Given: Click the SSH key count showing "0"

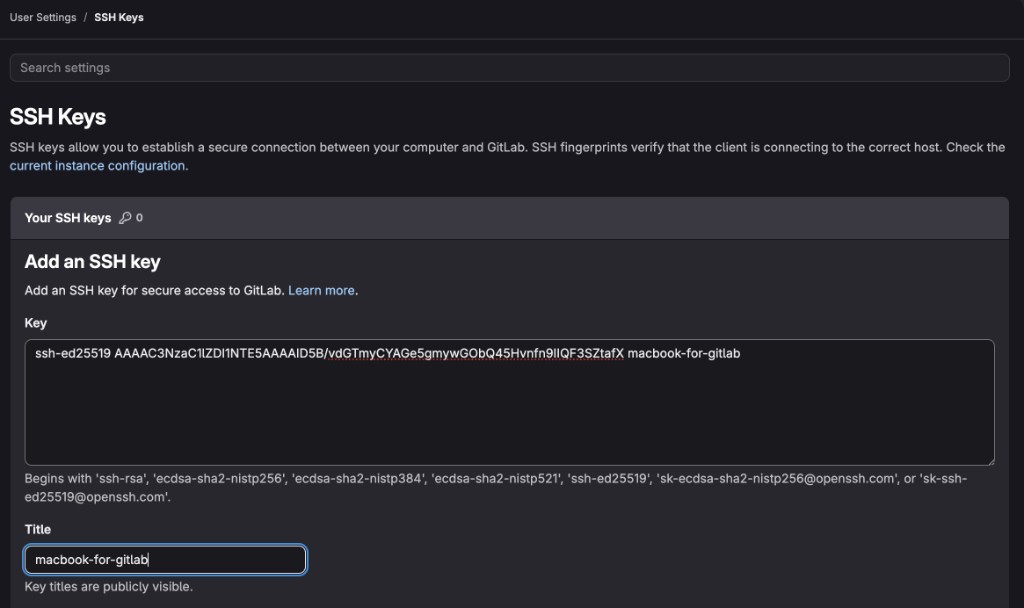Looking at the screenshot, I should (139, 217).
